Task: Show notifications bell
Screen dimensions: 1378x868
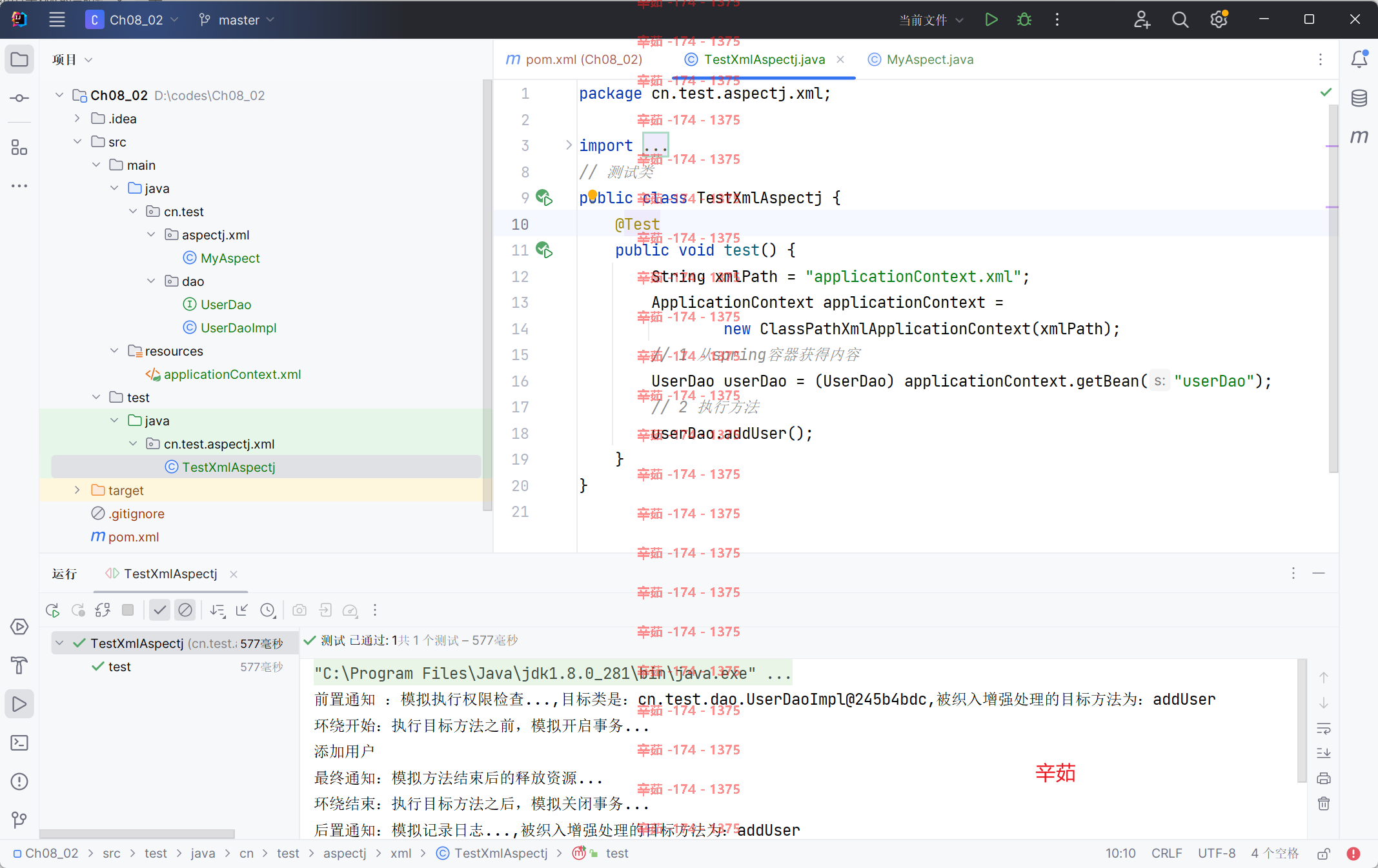Action: (1359, 59)
